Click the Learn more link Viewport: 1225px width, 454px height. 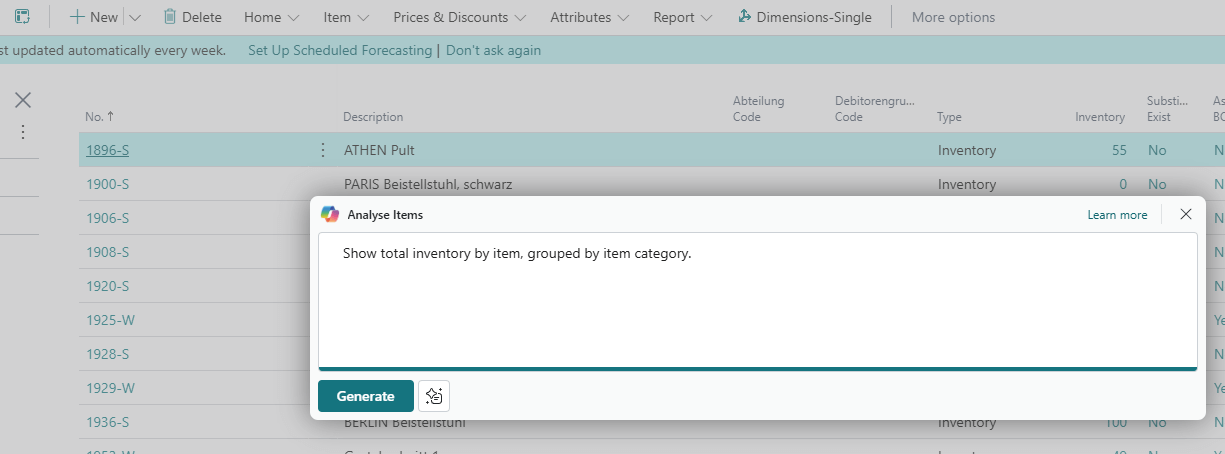(1117, 215)
